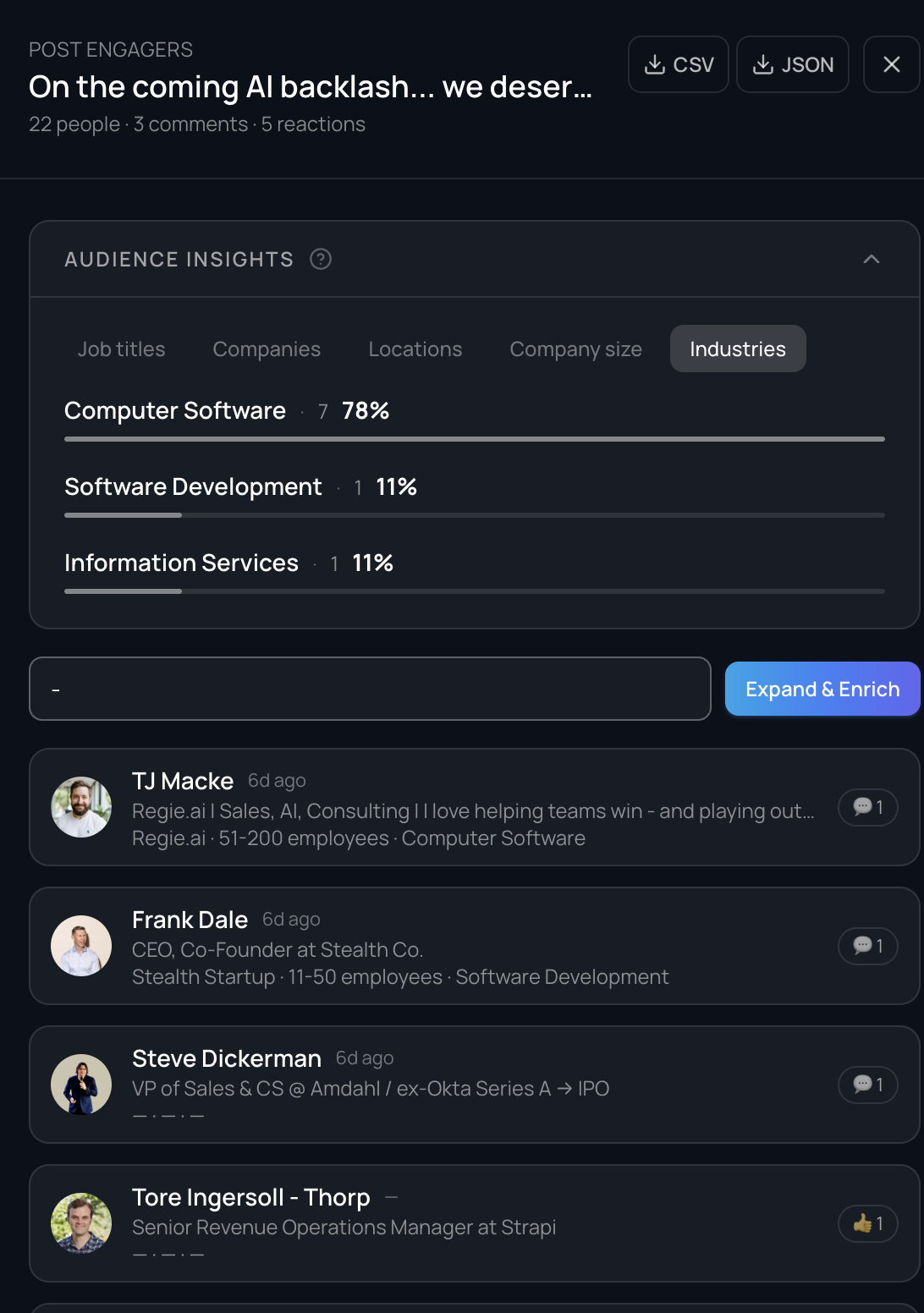924x1313 pixels.
Task: Download engagers as JSON
Action: 793,64
